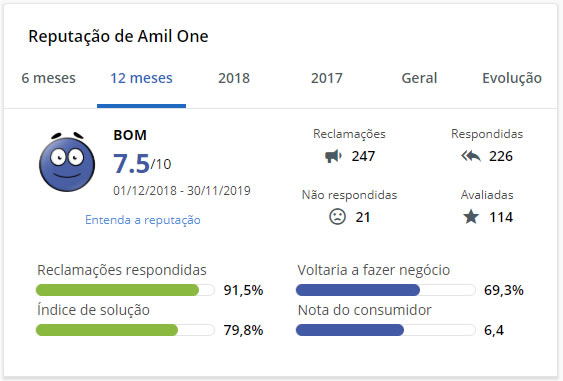Click the Reclamações respondidas green progress bar
The width and height of the screenshot is (563, 381).
click(x=125, y=290)
